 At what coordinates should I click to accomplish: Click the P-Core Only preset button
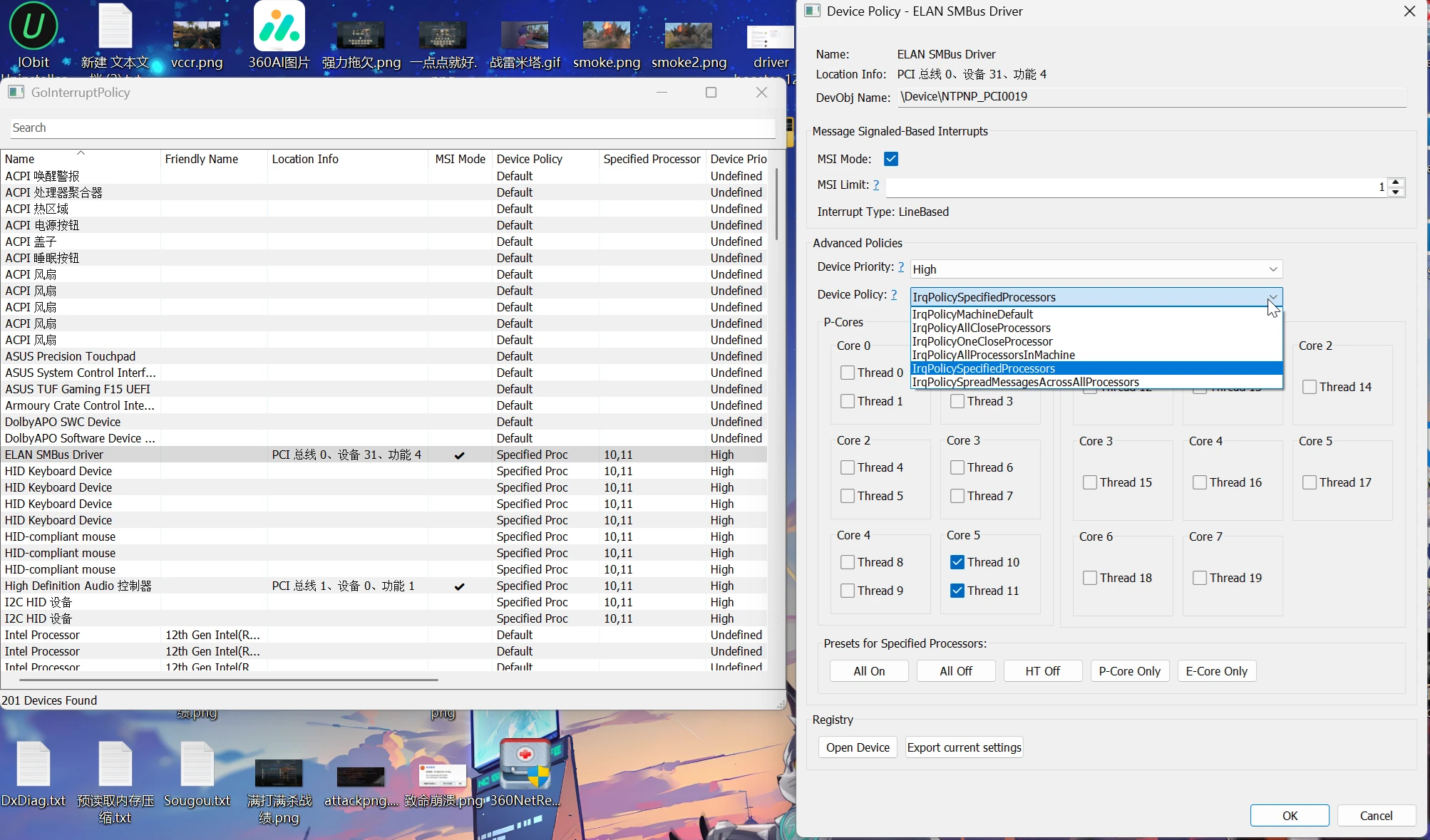tap(1129, 671)
